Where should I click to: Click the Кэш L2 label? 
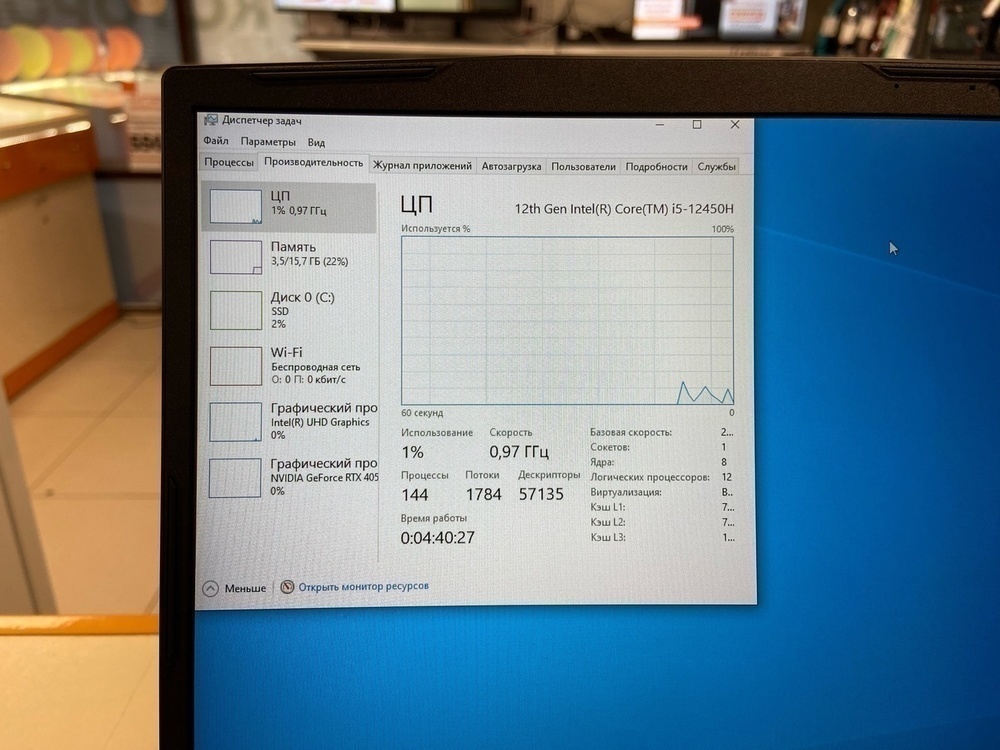click(608, 522)
